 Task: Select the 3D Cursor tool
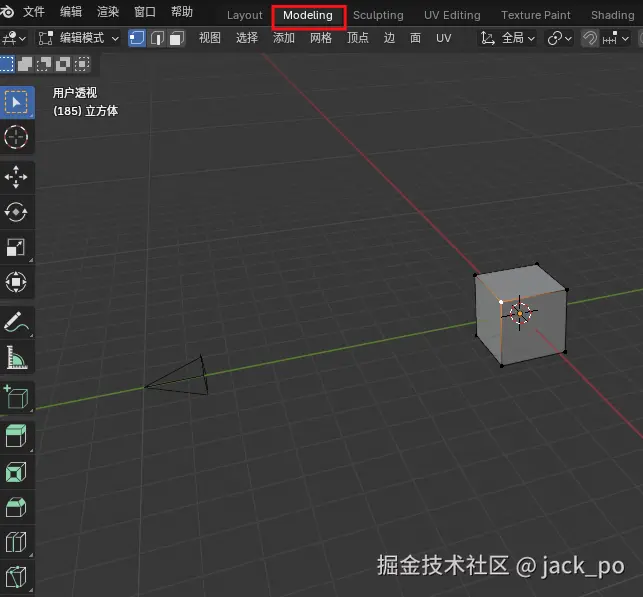click(16, 137)
